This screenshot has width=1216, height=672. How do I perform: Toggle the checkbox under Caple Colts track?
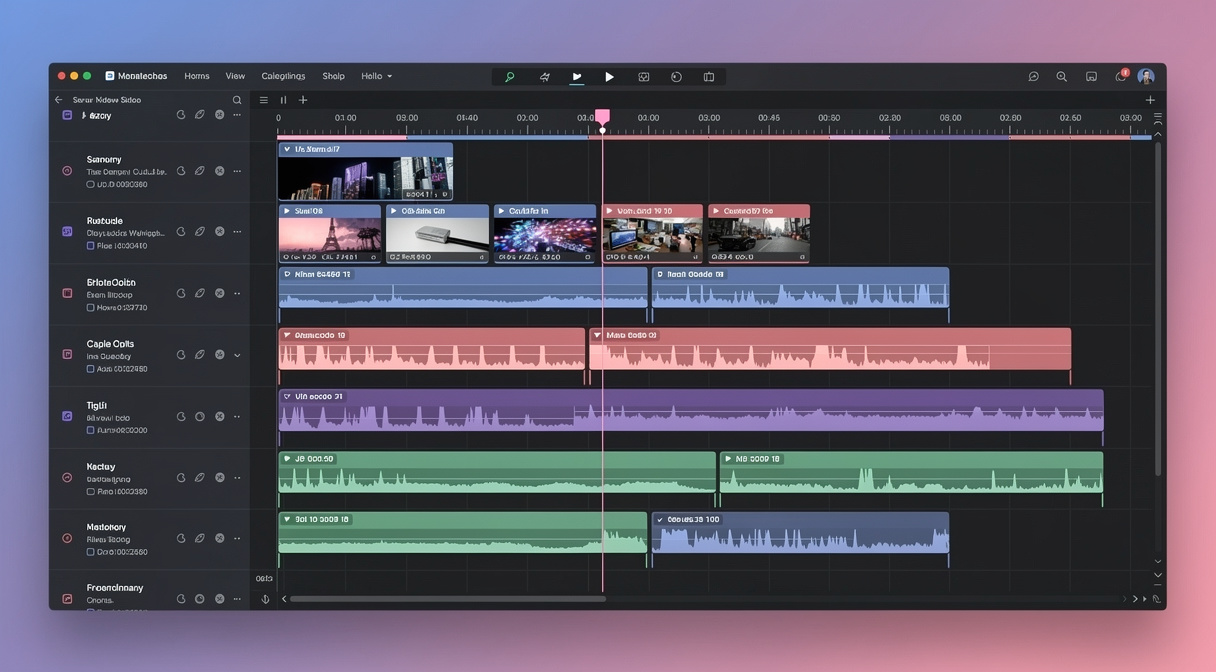[90, 368]
